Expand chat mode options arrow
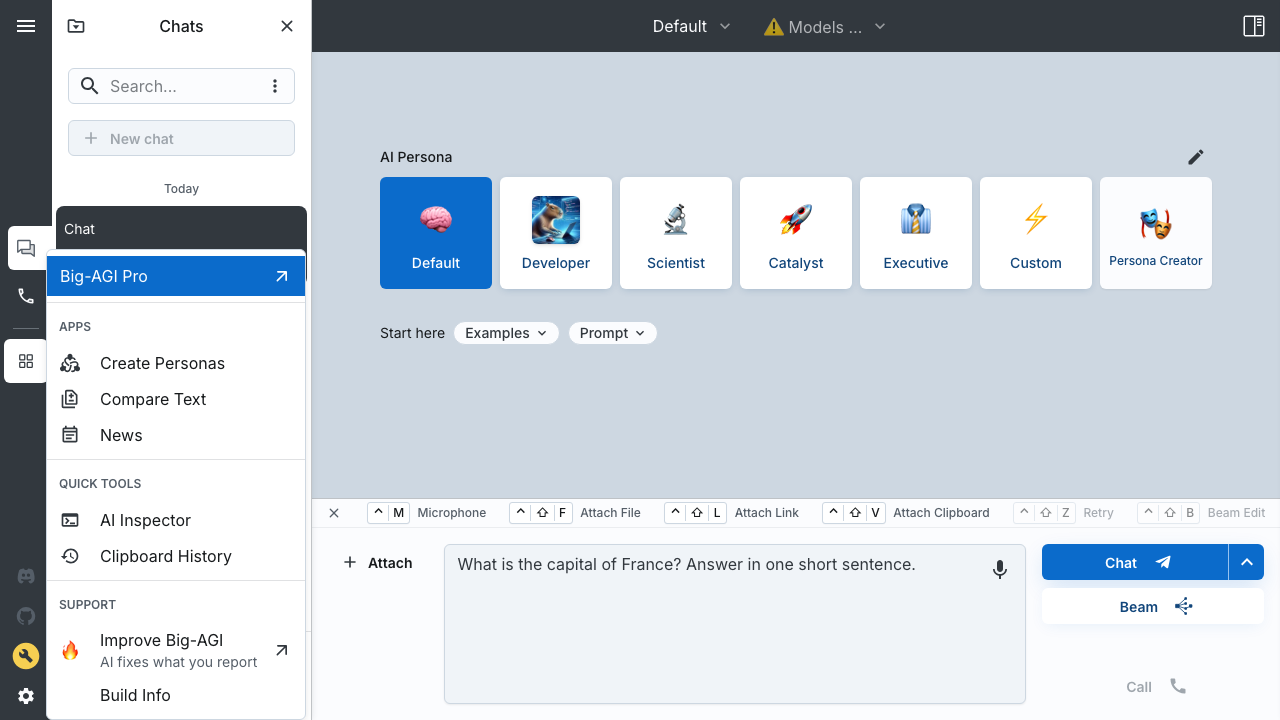 tap(1247, 563)
